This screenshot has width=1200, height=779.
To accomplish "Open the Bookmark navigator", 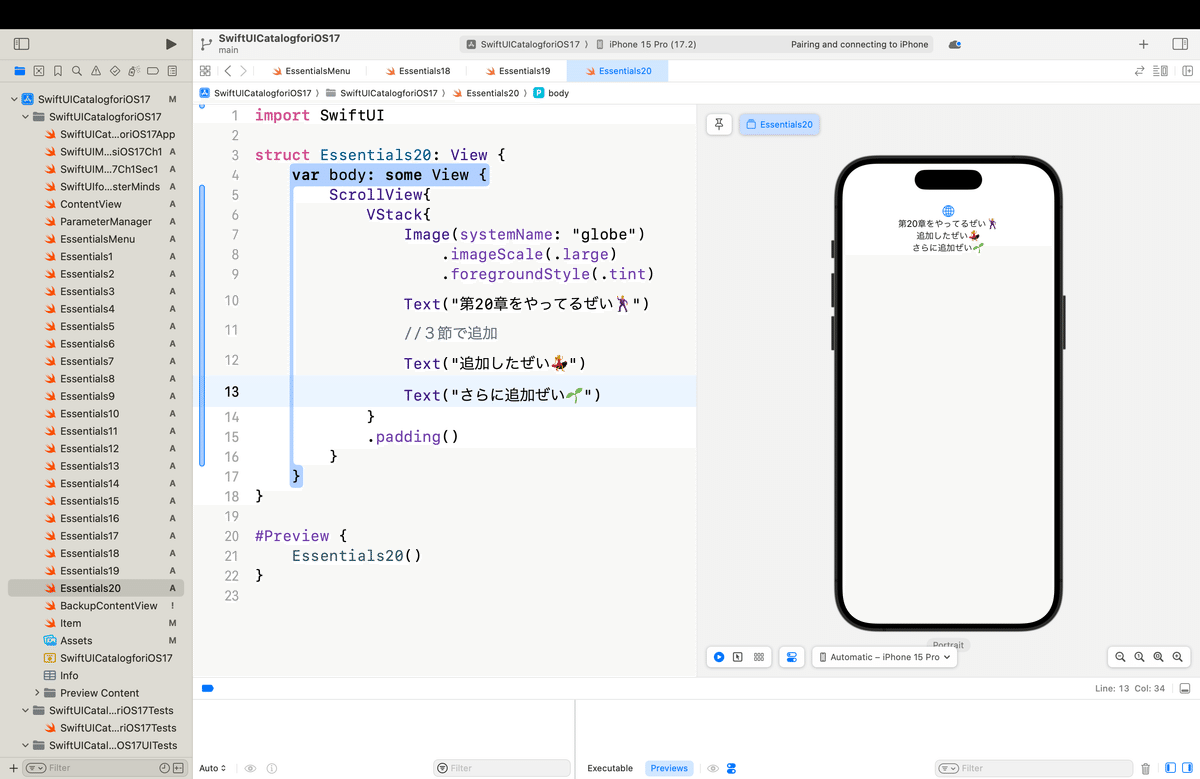I will point(58,71).
